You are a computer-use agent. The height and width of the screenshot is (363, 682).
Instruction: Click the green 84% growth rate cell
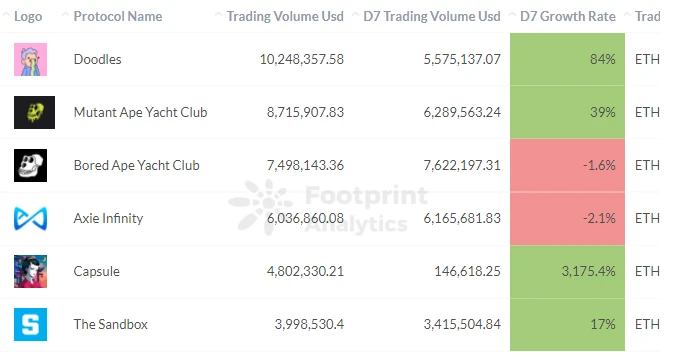pyautogui.click(x=567, y=59)
